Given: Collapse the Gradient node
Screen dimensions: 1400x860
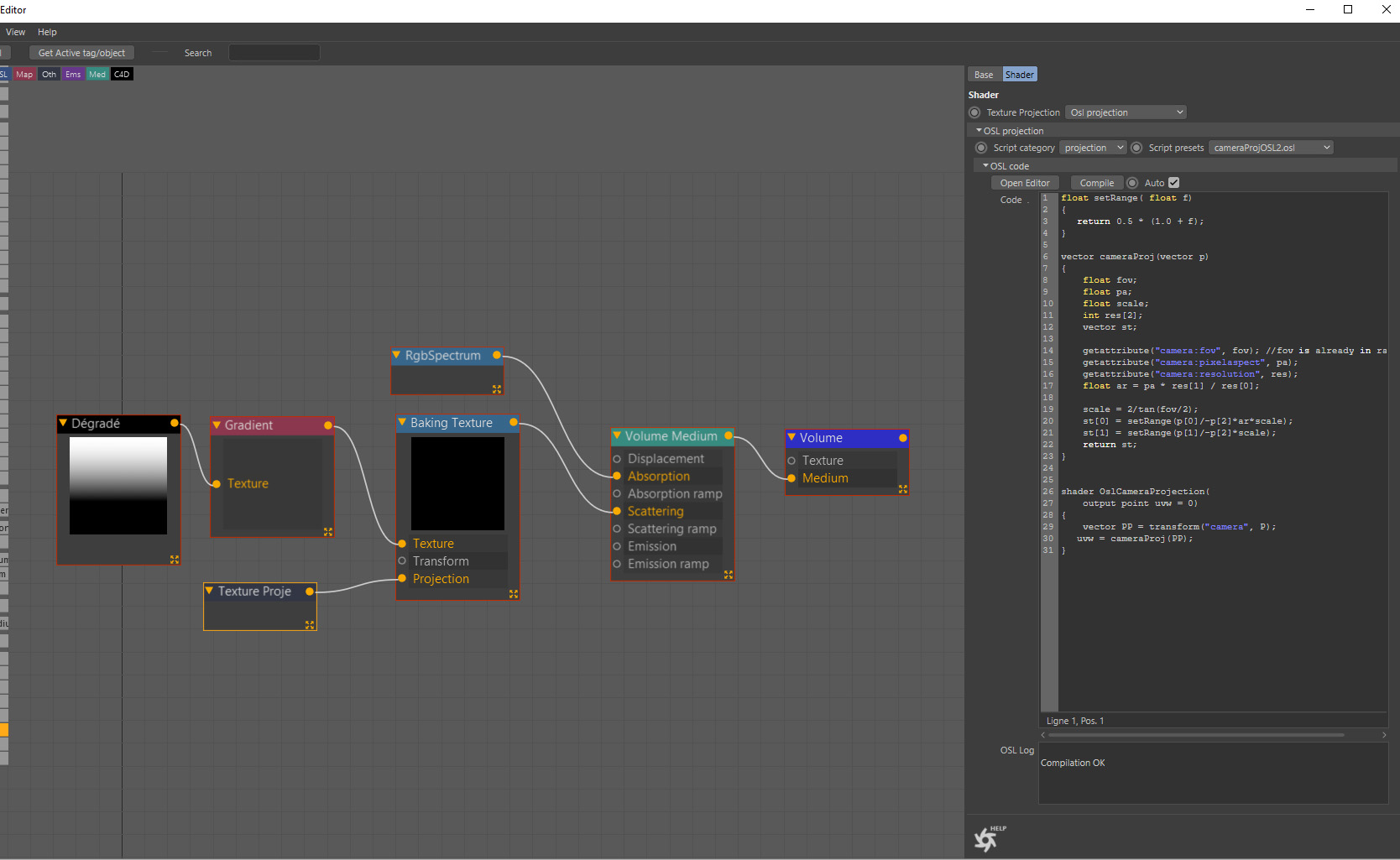Looking at the screenshot, I should (217, 425).
